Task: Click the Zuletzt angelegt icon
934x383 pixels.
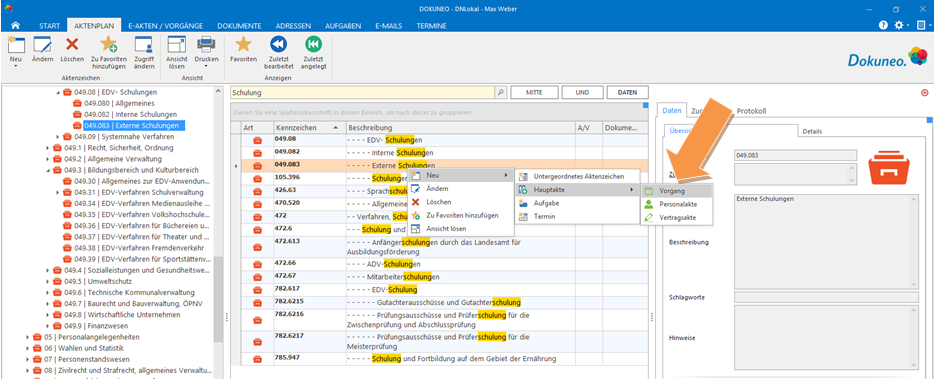Action: coord(313,45)
